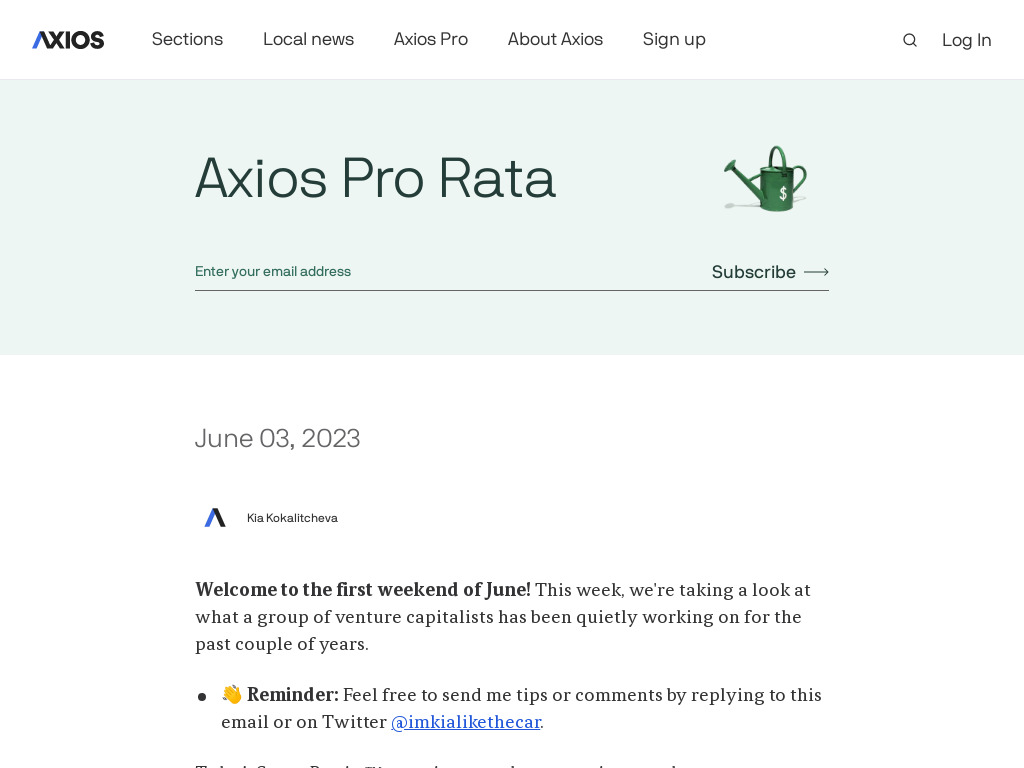Click the author avatar Axios icon
The image size is (1024, 768).
(215, 518)
